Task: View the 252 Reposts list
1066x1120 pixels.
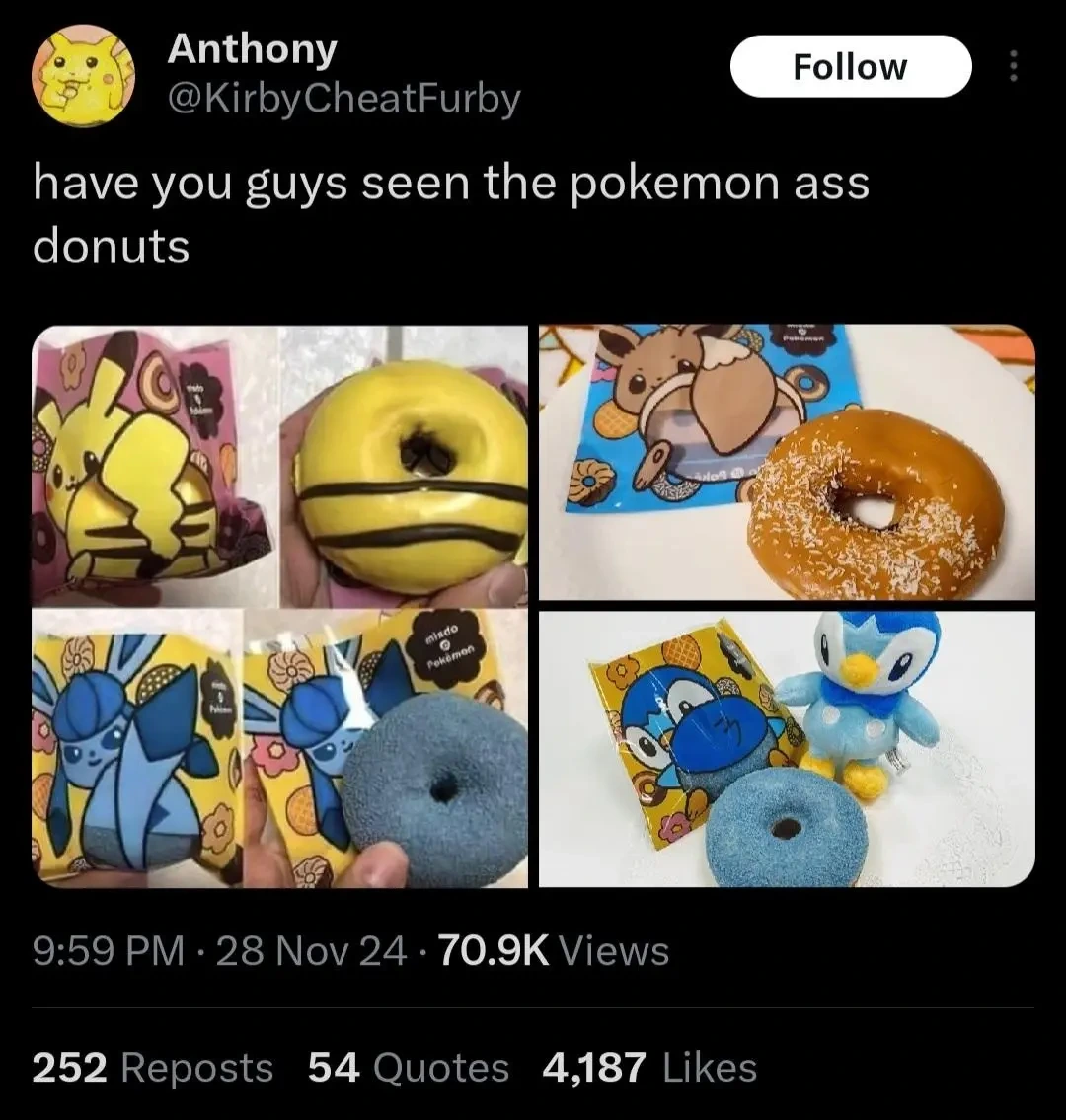Action: click(153, 1067)
